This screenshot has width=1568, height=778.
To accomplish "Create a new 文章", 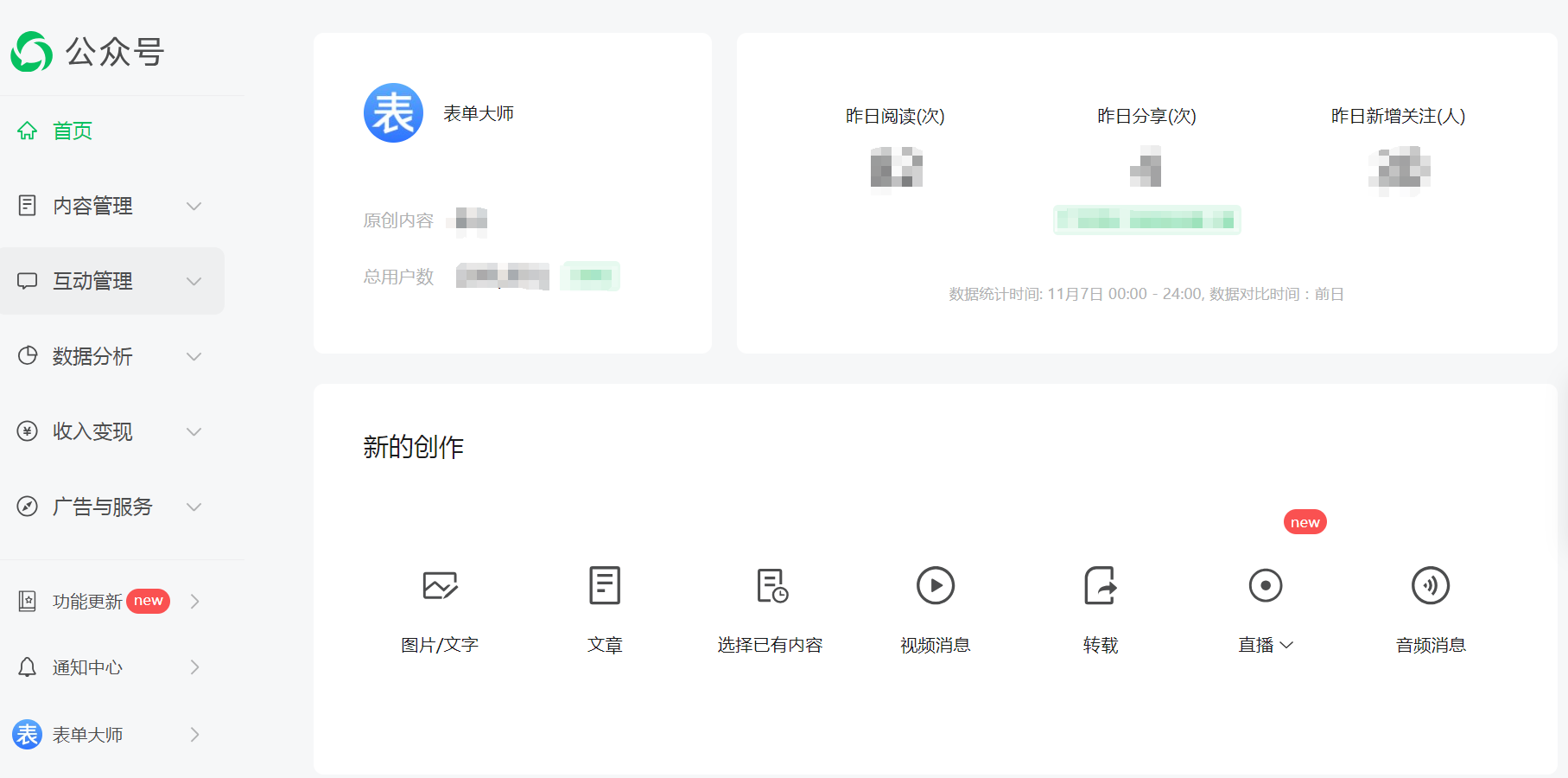I will tap(605, 645).
